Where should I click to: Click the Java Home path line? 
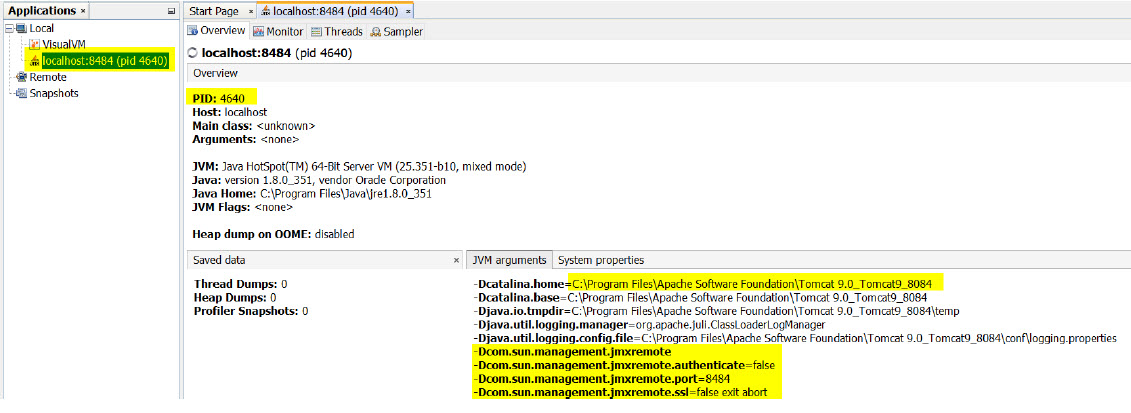[x=312, y=194]
